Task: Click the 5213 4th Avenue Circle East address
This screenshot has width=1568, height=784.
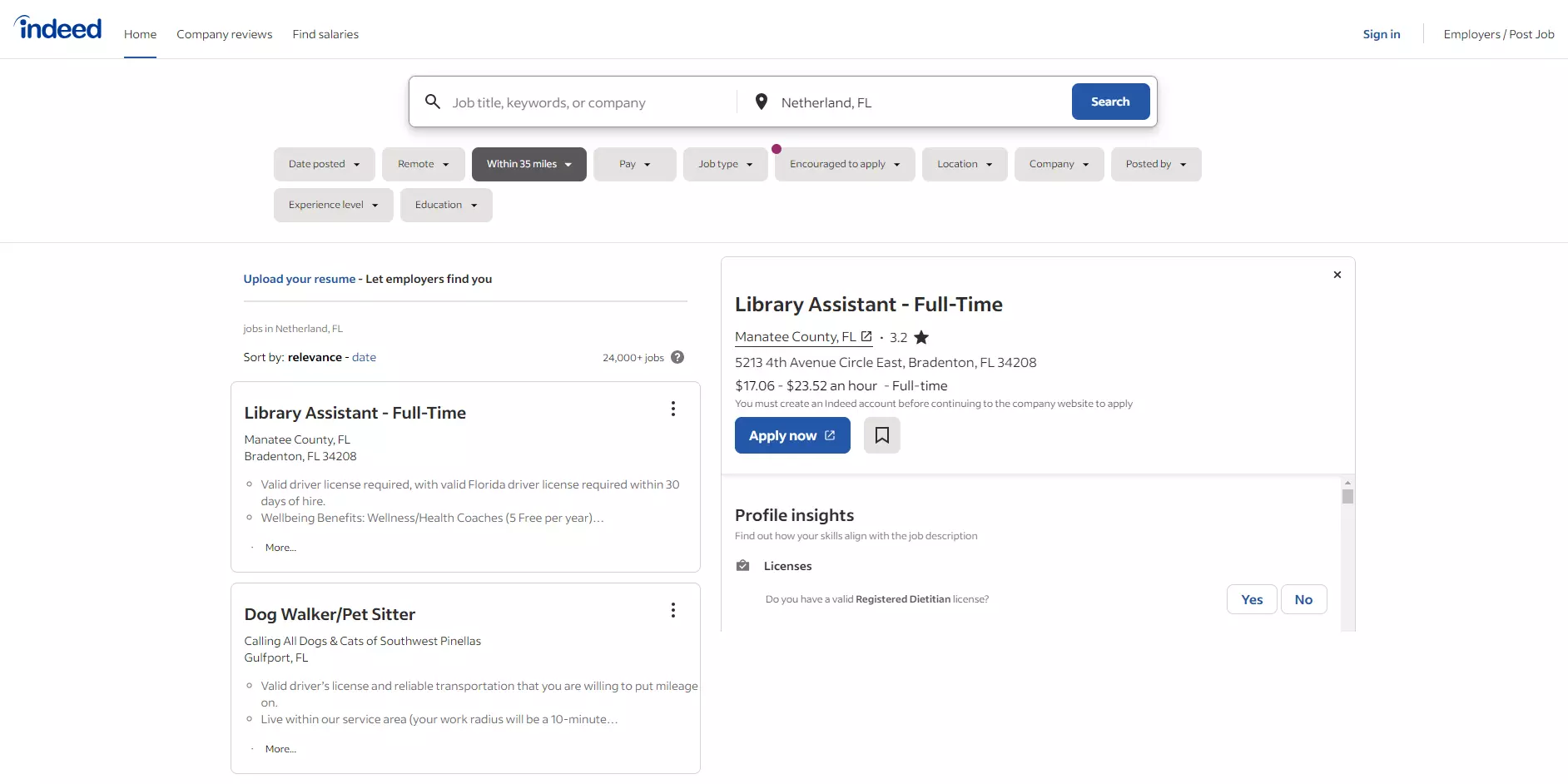Action: click(886, 362)
